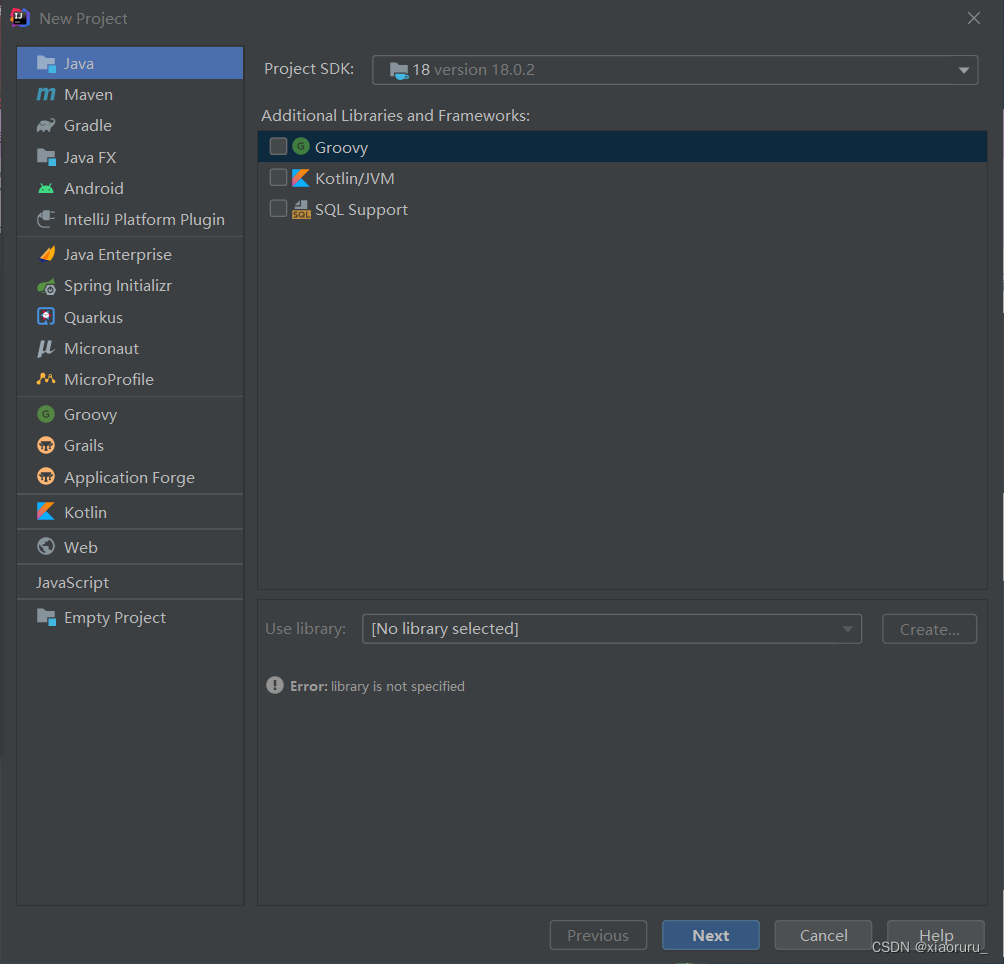Click the 'Additional Libraries and Frameworks:' label
Viewport: 1004px width, 964px height.
pyautogui.click(x=396, y=115)
